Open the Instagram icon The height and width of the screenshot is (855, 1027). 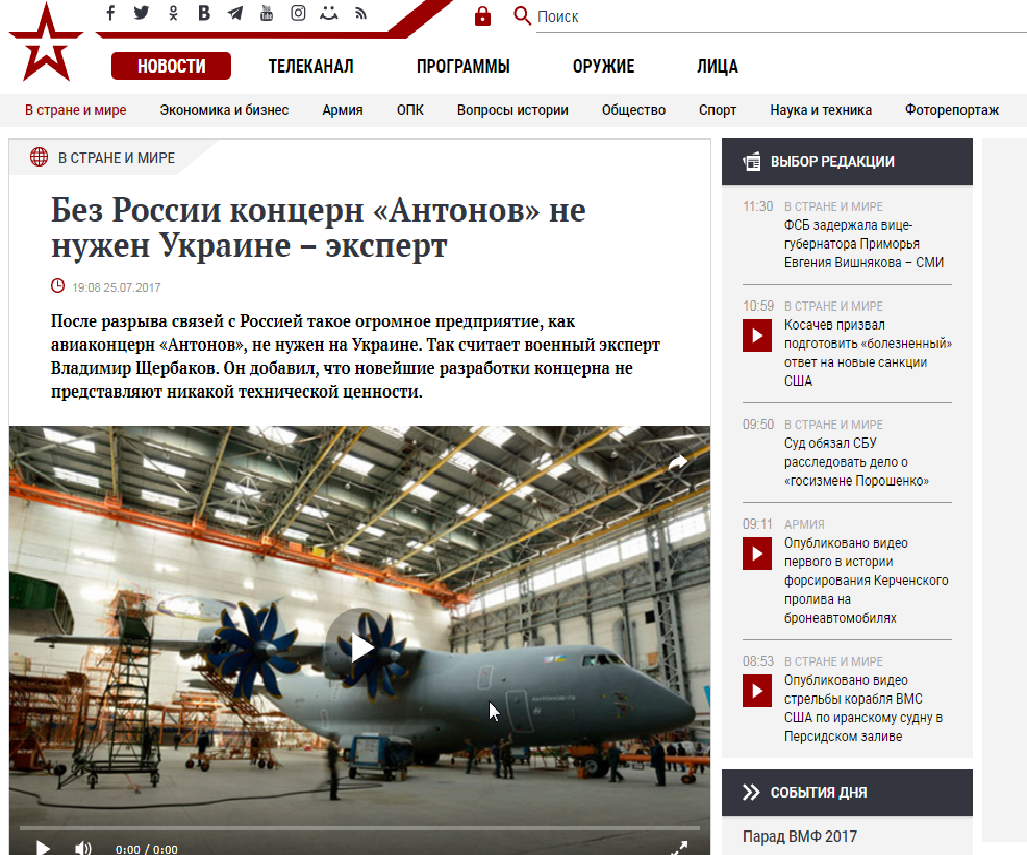(x=298, y=13)
